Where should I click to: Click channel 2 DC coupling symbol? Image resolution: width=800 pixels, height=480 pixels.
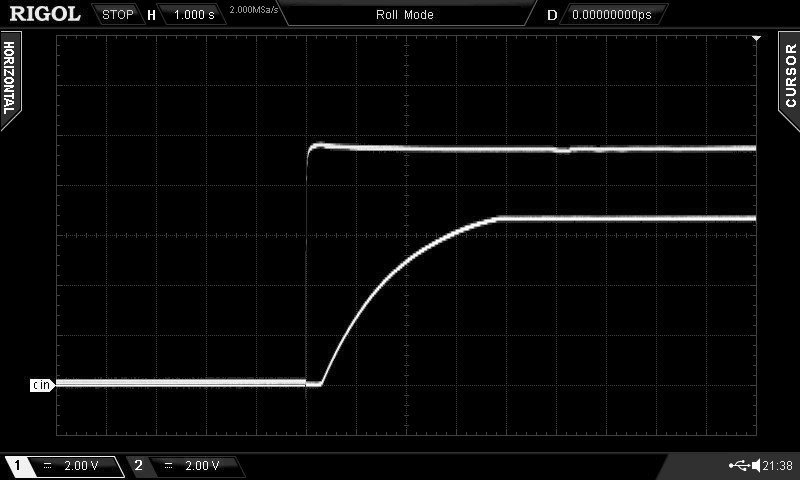[168, 465]
